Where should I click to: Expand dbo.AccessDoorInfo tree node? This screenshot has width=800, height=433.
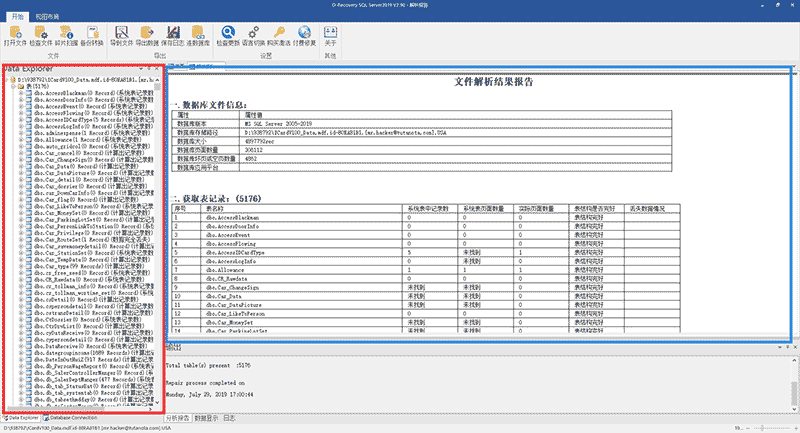click(x=21, y=100)
